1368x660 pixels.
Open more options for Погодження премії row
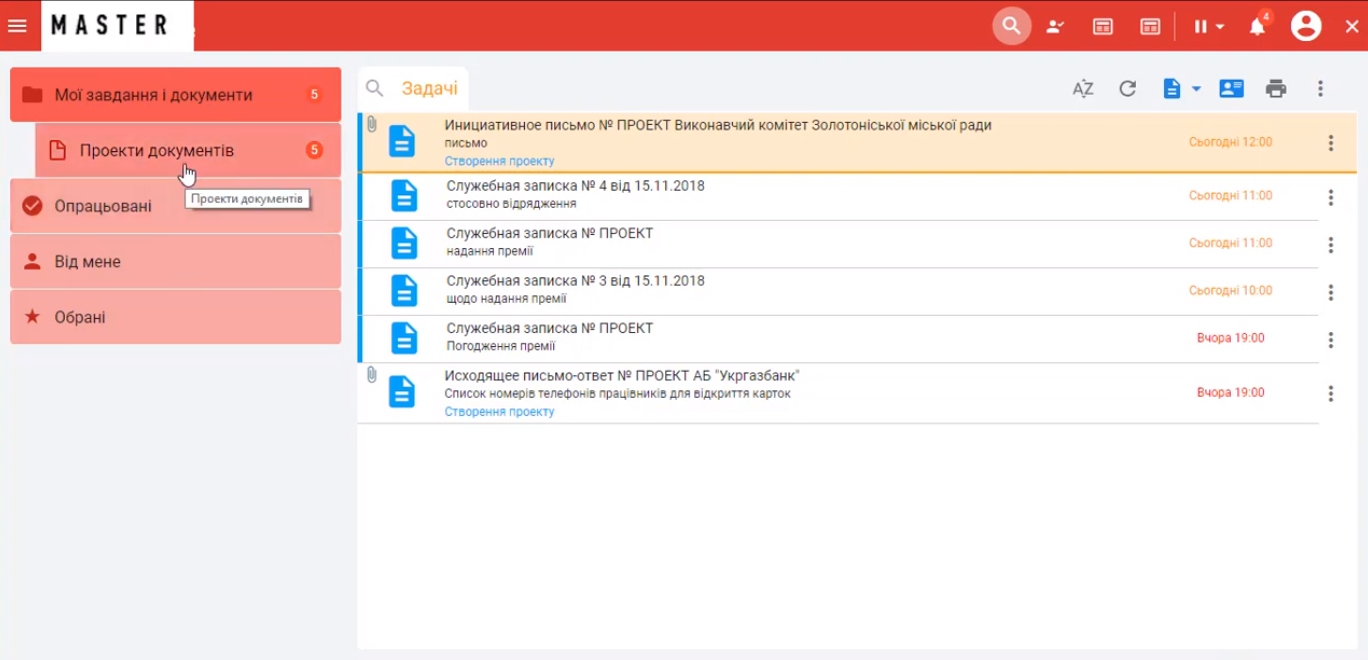pyautogui.click(x=1331, y=340)
